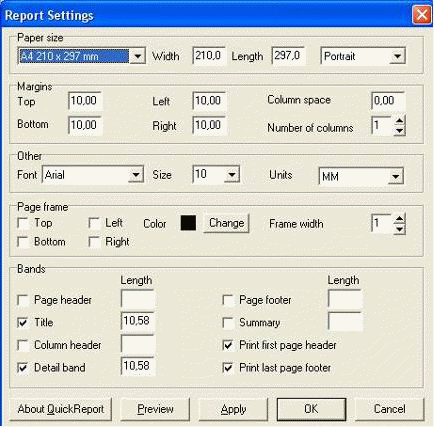
Task: Increase the Number of columns stepper
Action: pos(399,120)
